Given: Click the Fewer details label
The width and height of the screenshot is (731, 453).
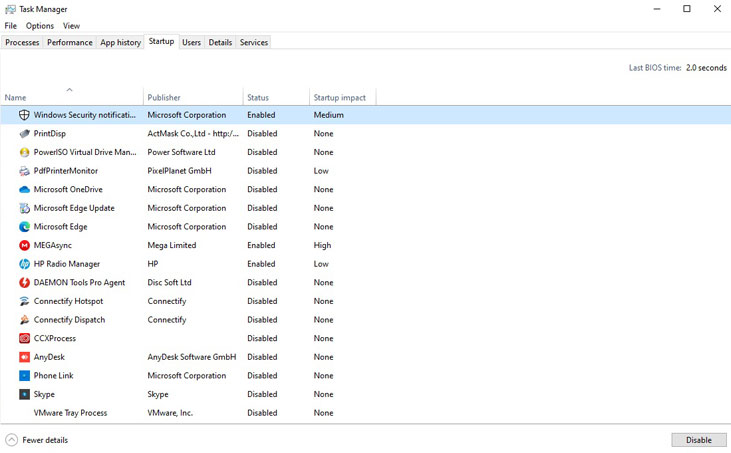Looking at the screenshot, I should click(45, 440).
